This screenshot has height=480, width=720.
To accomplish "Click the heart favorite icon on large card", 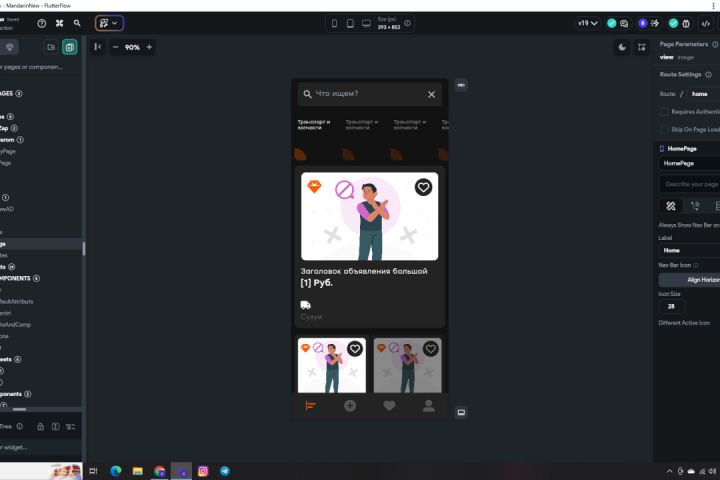I will tap(423, 187).
